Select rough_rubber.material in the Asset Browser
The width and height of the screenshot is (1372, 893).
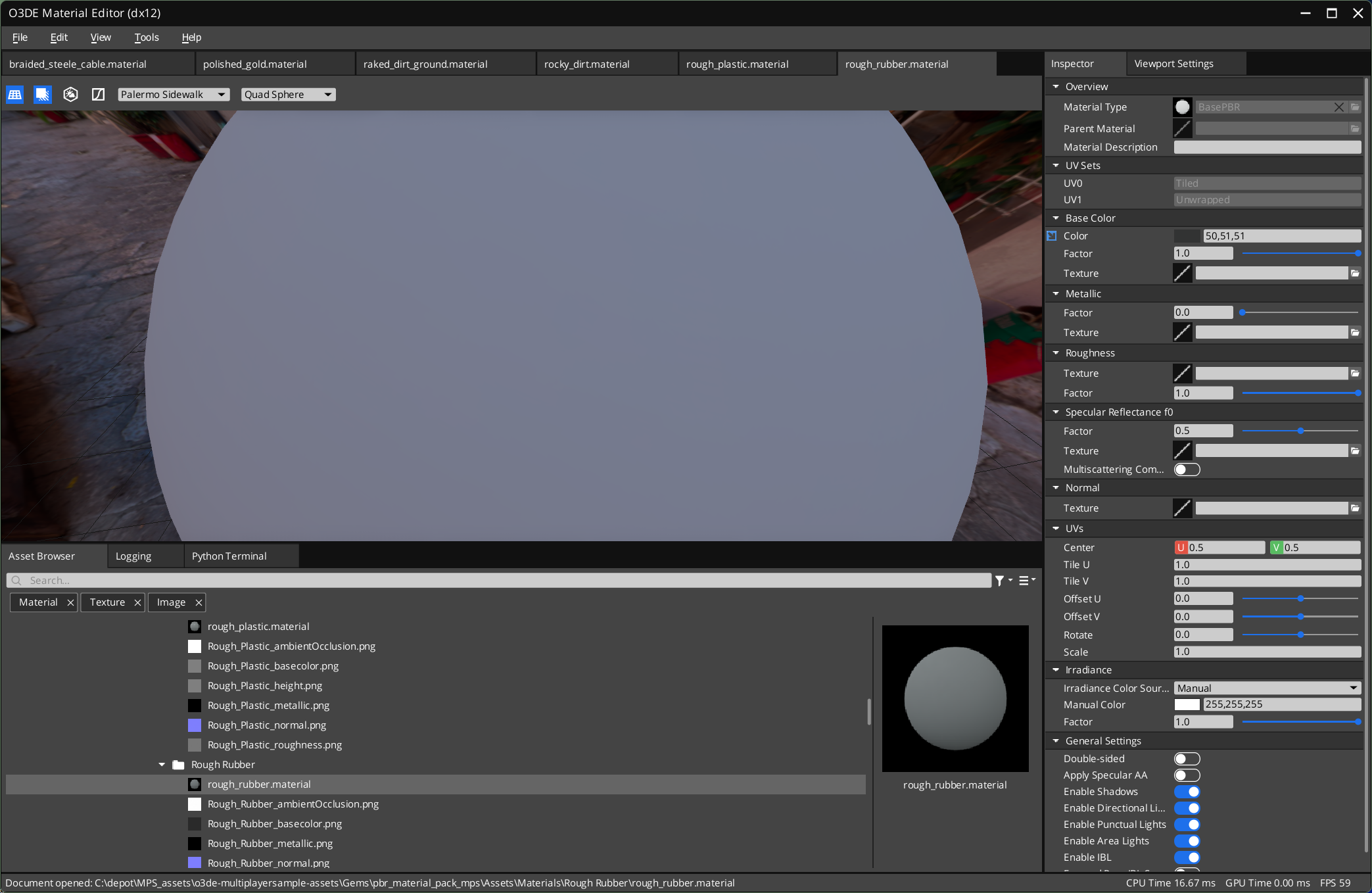(x=259, y=784)
